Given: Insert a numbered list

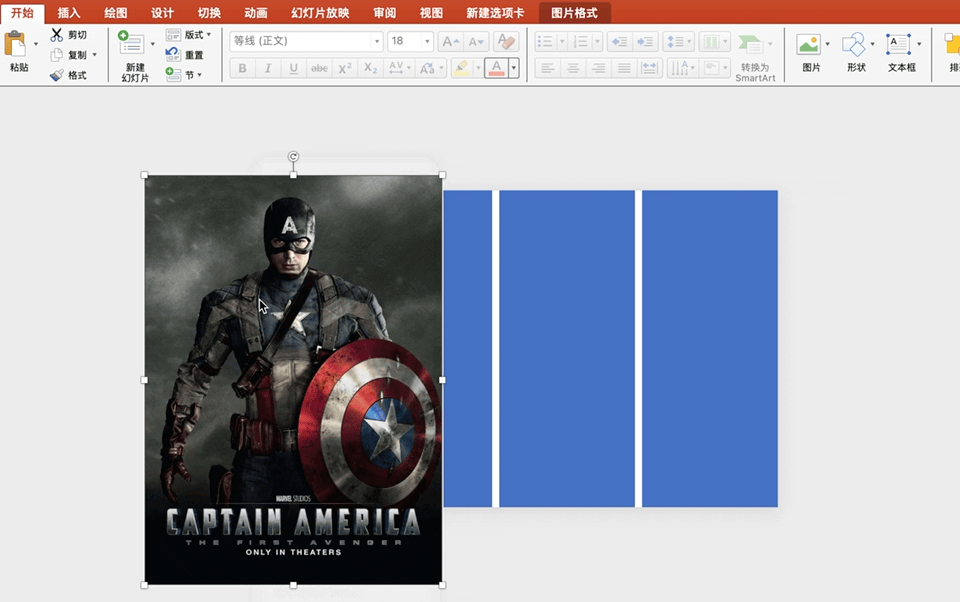Looking at the screenshot, I should [580, 42].
